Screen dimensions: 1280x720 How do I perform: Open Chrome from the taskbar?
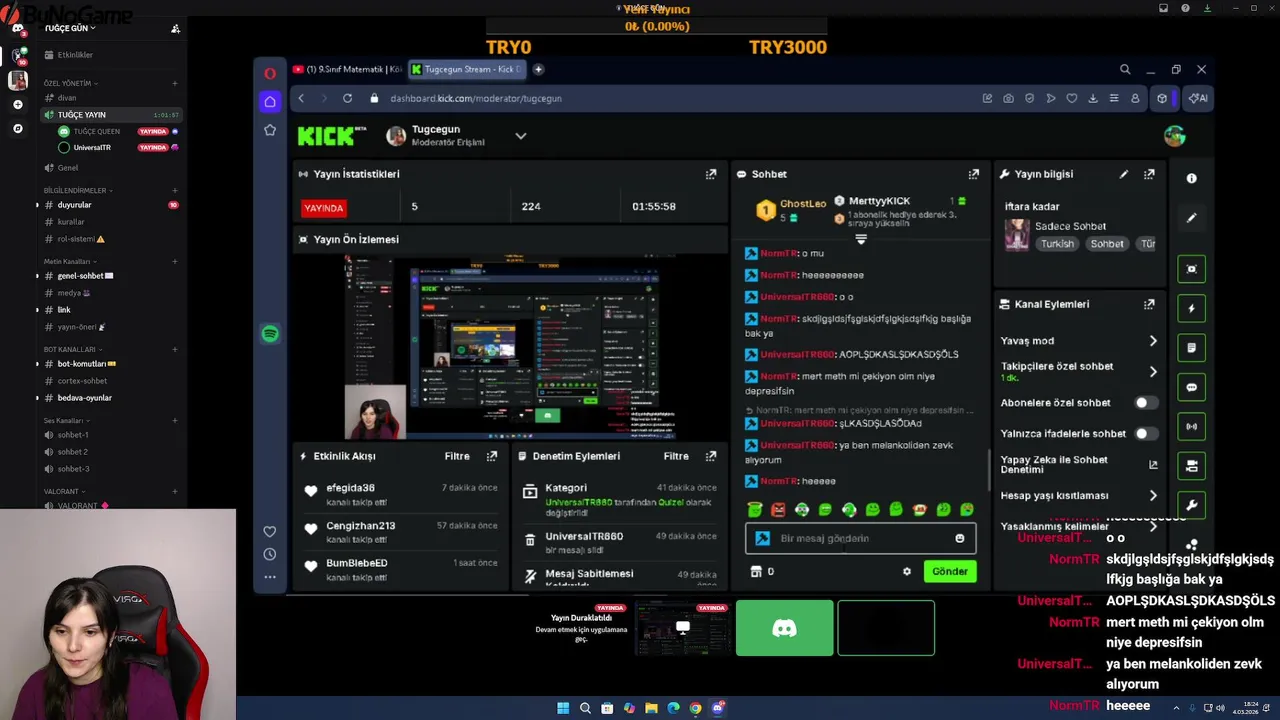pos(695,708)
